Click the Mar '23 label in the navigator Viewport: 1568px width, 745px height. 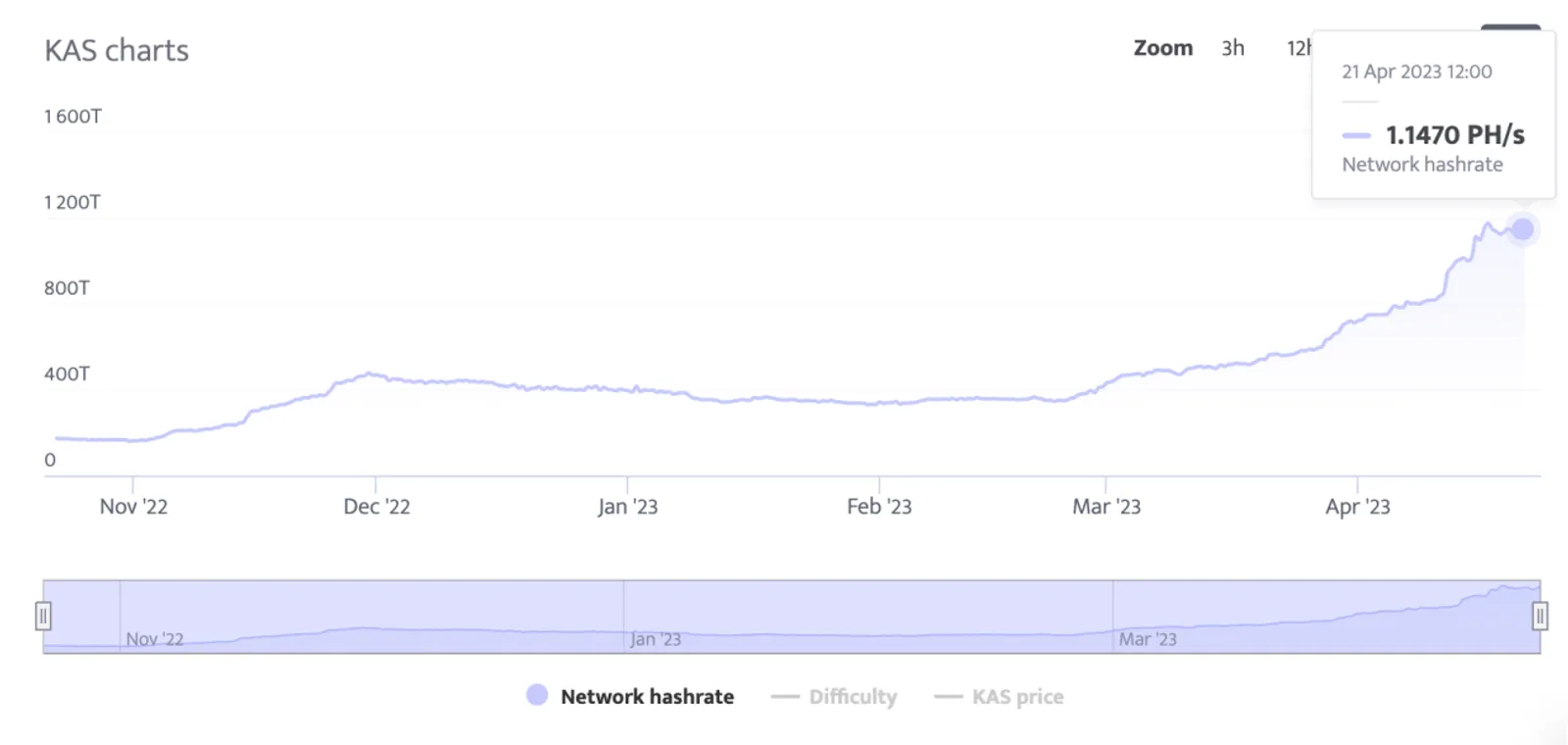tap(1148, 639)
